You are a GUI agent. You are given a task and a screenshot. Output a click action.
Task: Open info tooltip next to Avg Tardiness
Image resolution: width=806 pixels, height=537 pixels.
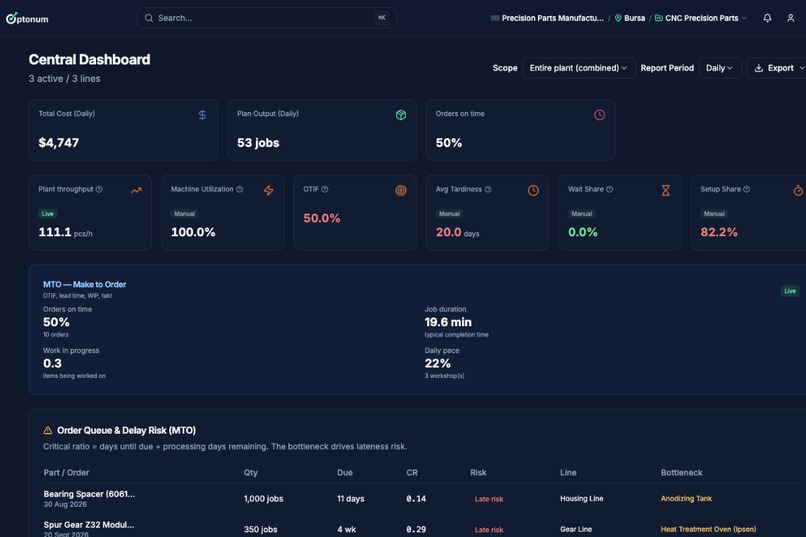click(x=488, y=189)
